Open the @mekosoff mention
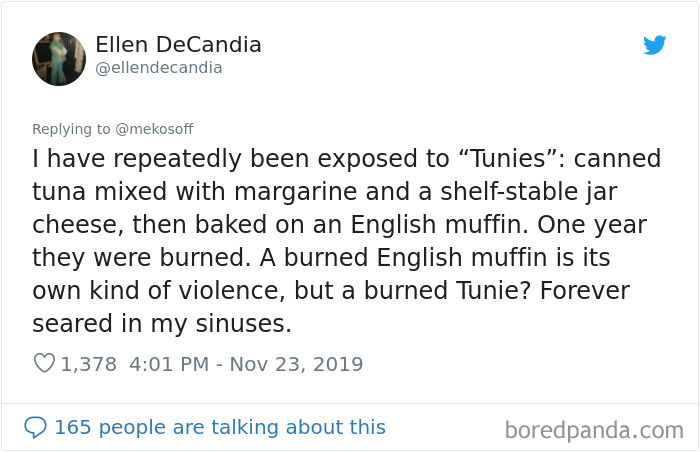The height and width of the screenshot is (452, 700). 154,129
